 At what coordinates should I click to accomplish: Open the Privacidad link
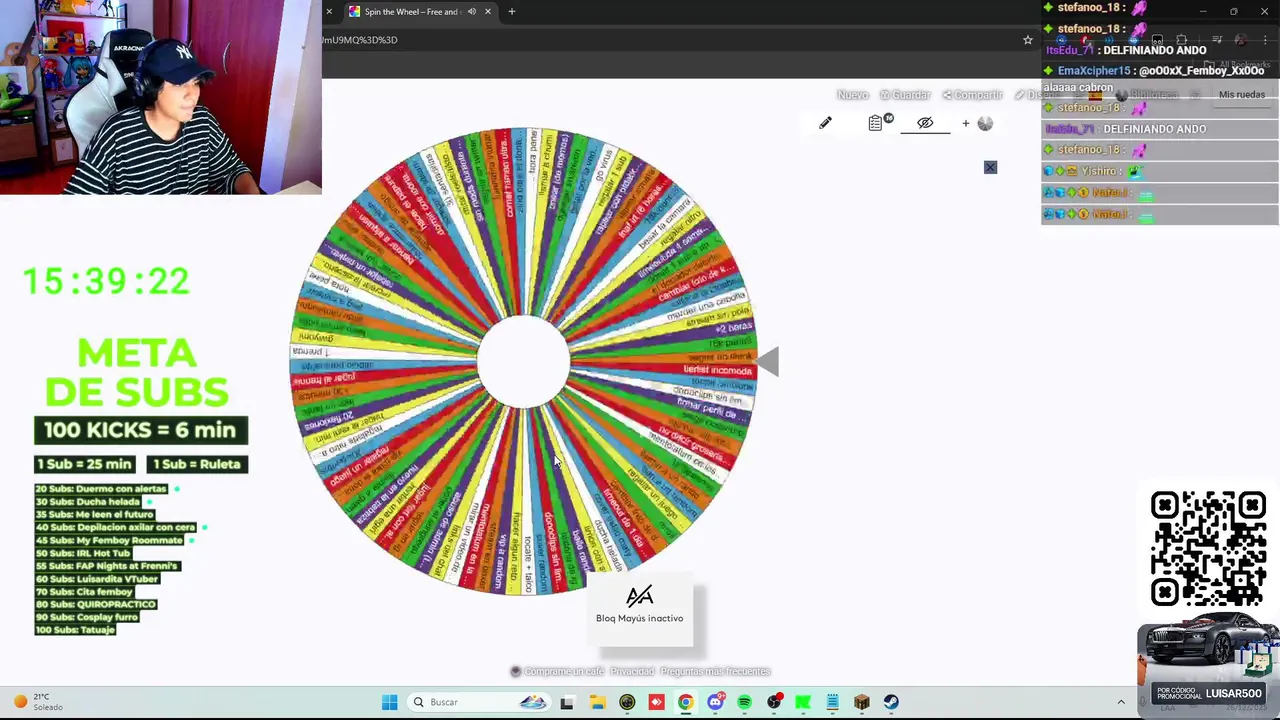coord(632,672)
